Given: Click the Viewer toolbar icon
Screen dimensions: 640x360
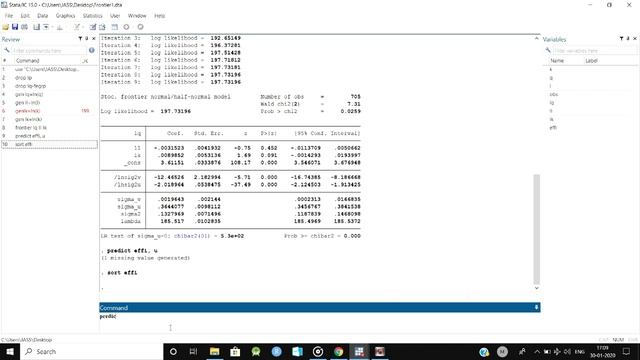Looking at the screenshot, I should (46, 27).
